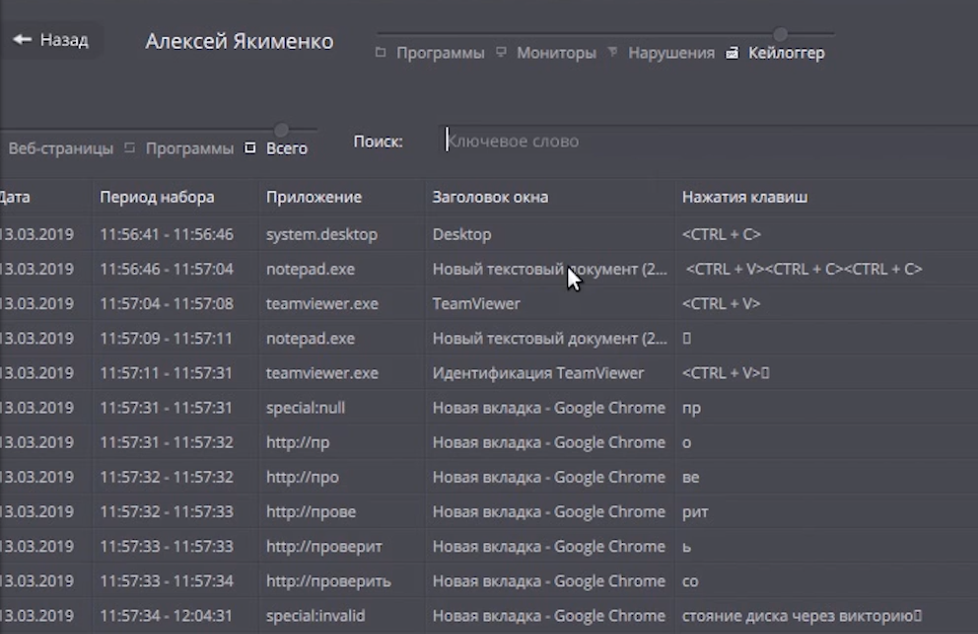The width and height of the screenshot is (978, 634).
Task: Select the period 11:56:46 - 11:57:04
Action: 167,269
